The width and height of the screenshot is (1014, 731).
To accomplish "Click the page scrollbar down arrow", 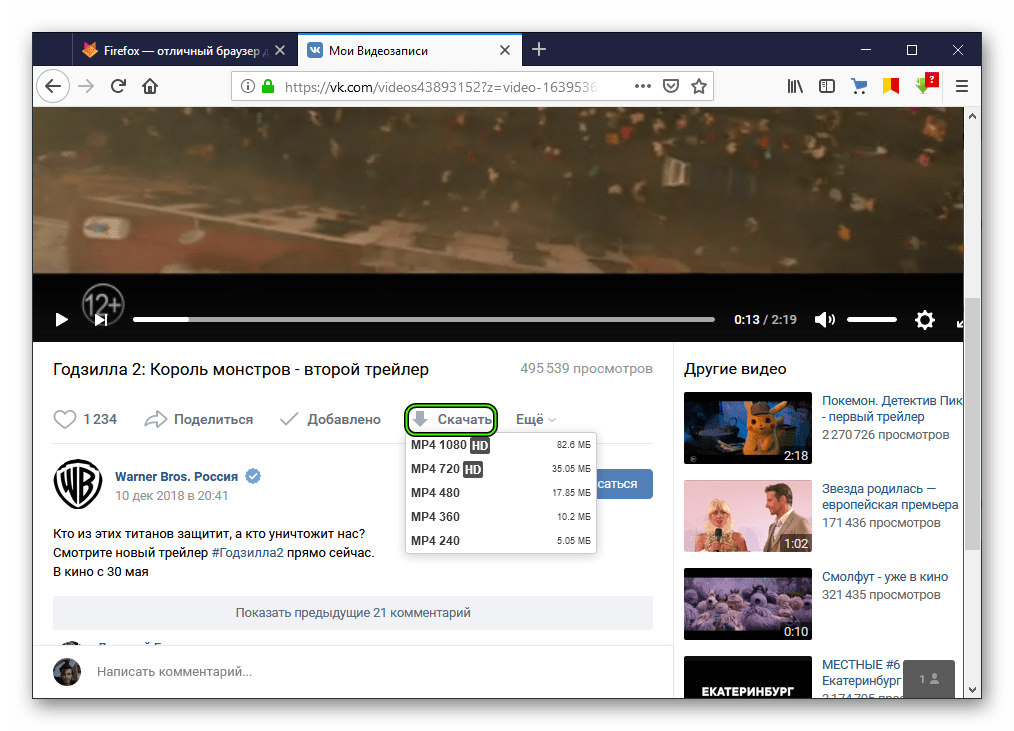I will [x=972, y=690].
